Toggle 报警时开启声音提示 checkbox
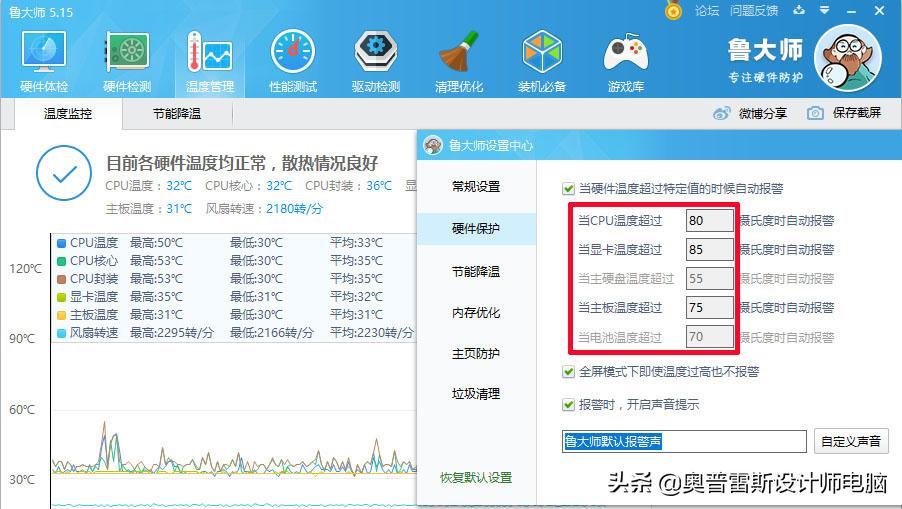This screenshot has width=902, height=509. [568, 405]
